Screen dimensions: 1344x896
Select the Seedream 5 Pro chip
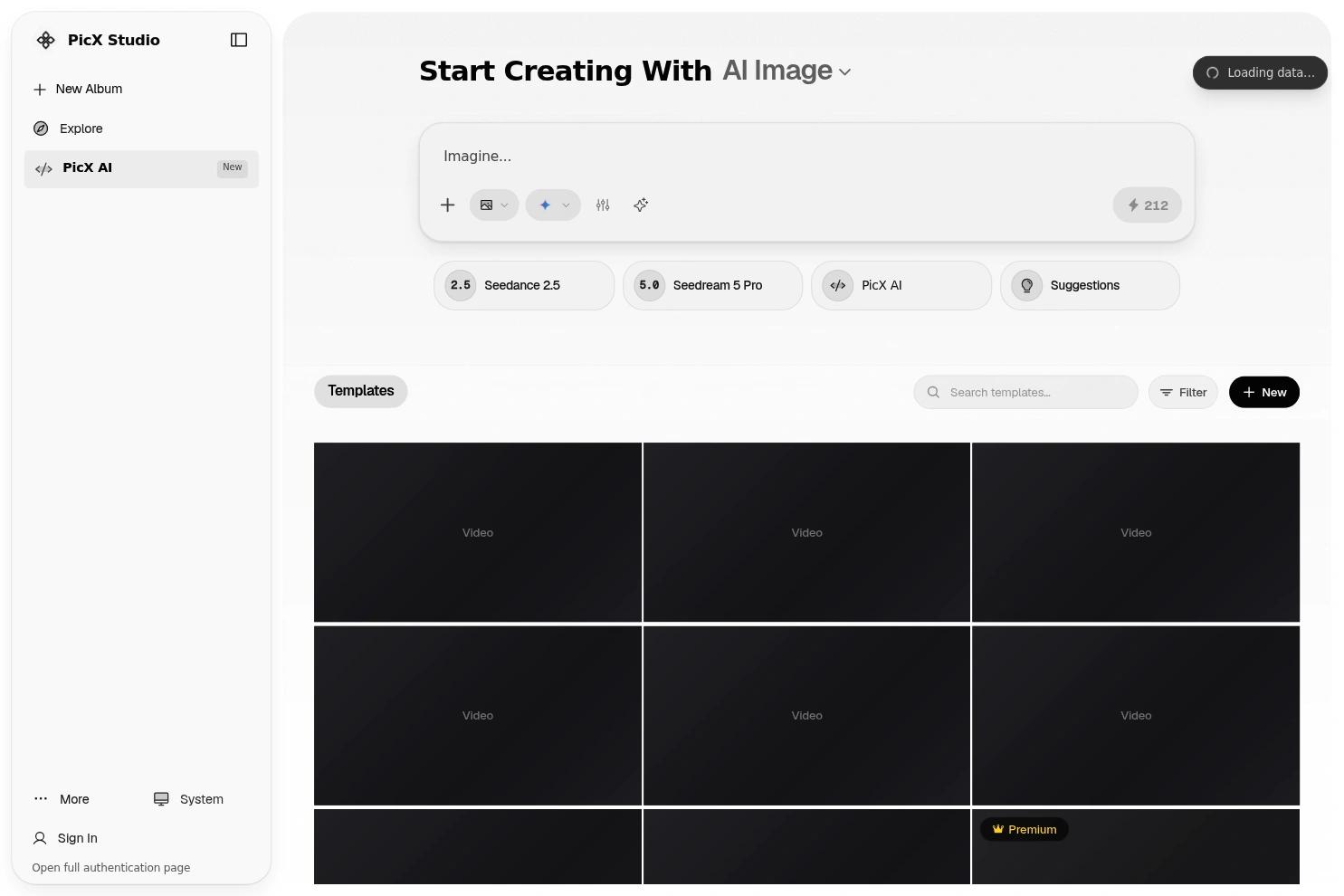click(712, 285)
